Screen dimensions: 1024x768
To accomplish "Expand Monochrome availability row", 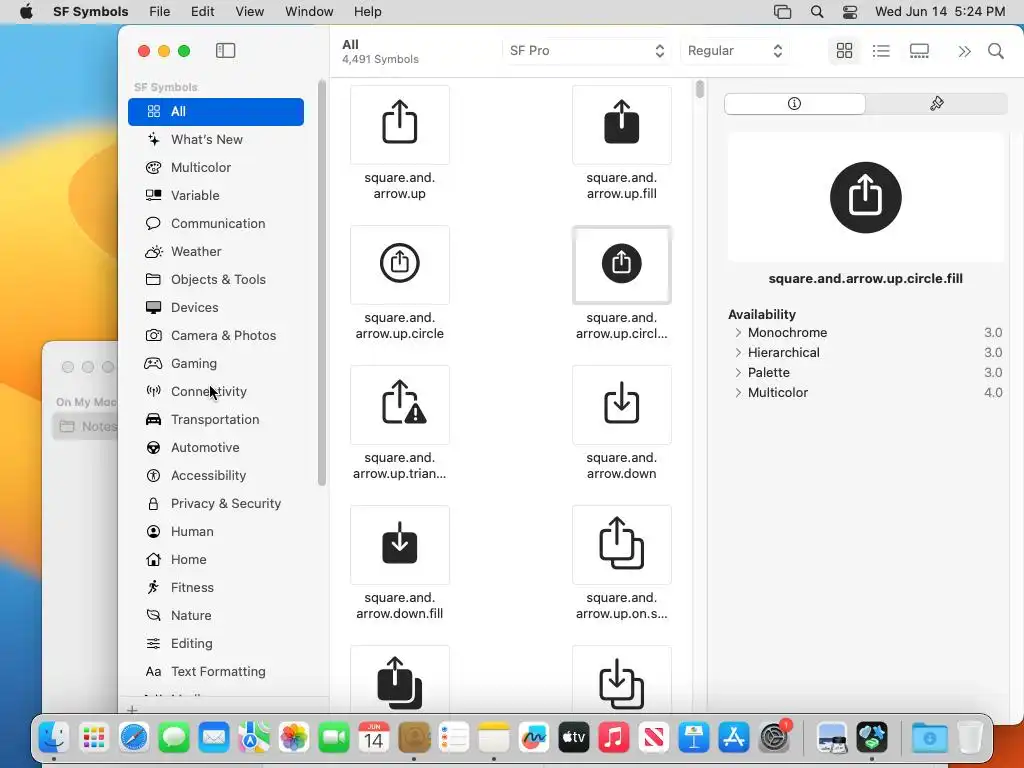I will coord(738,332).
